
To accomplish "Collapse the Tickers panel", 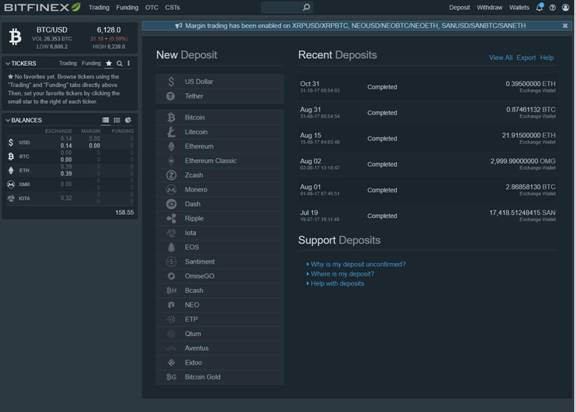I will (8, 64).
